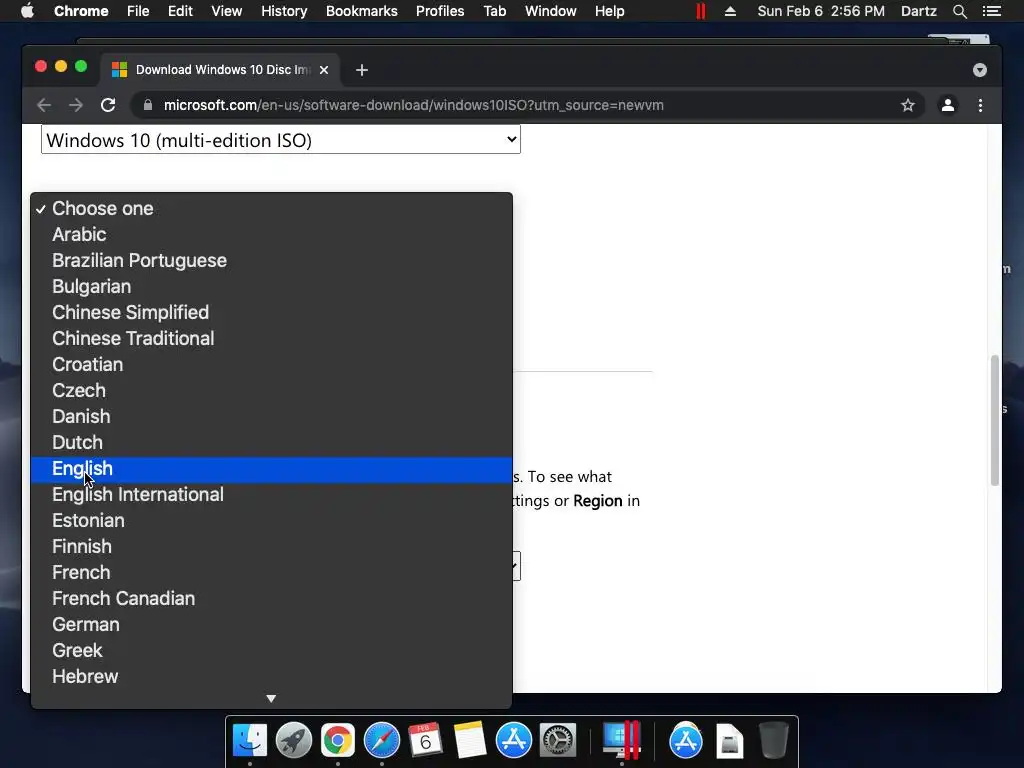This screenshot has width=1024, height=768.
Task: Select German from the list
Action: pos(271,625)
